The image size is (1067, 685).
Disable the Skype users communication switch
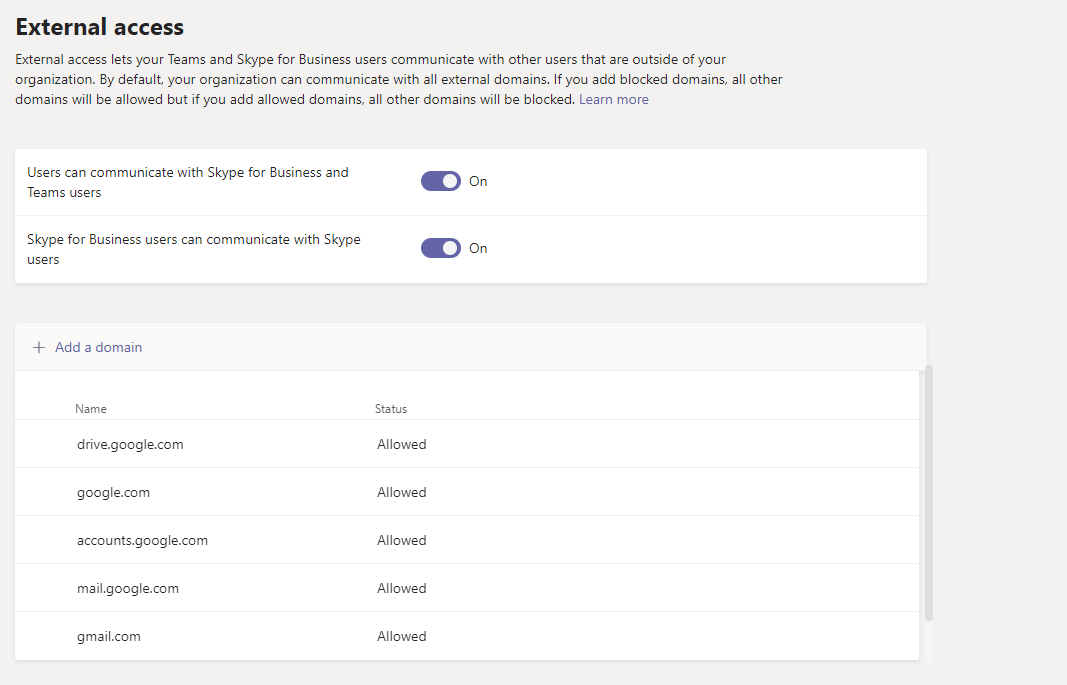pyautogui.click(x=440, y=248)
